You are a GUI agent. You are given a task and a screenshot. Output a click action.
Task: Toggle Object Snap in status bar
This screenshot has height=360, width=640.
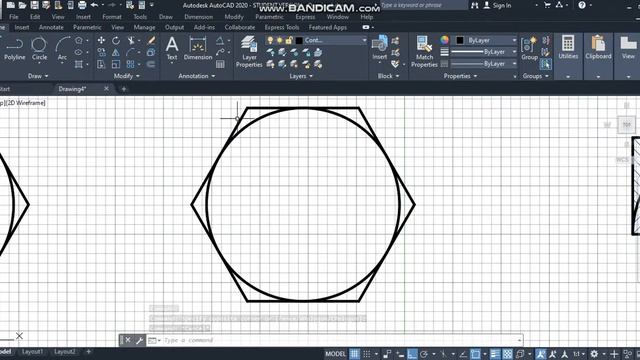(475, 354)
